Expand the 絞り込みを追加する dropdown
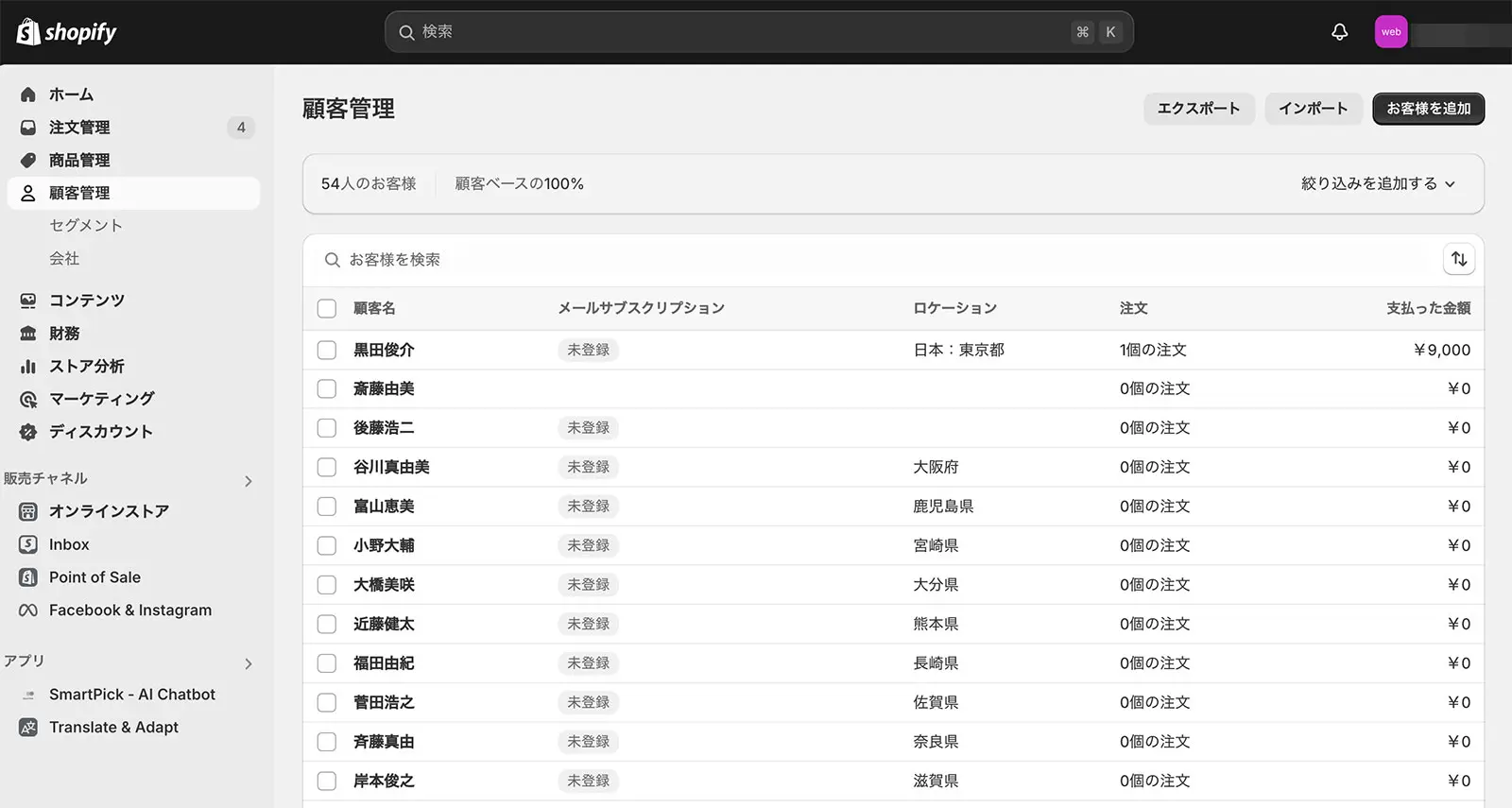 point(1378,184)
